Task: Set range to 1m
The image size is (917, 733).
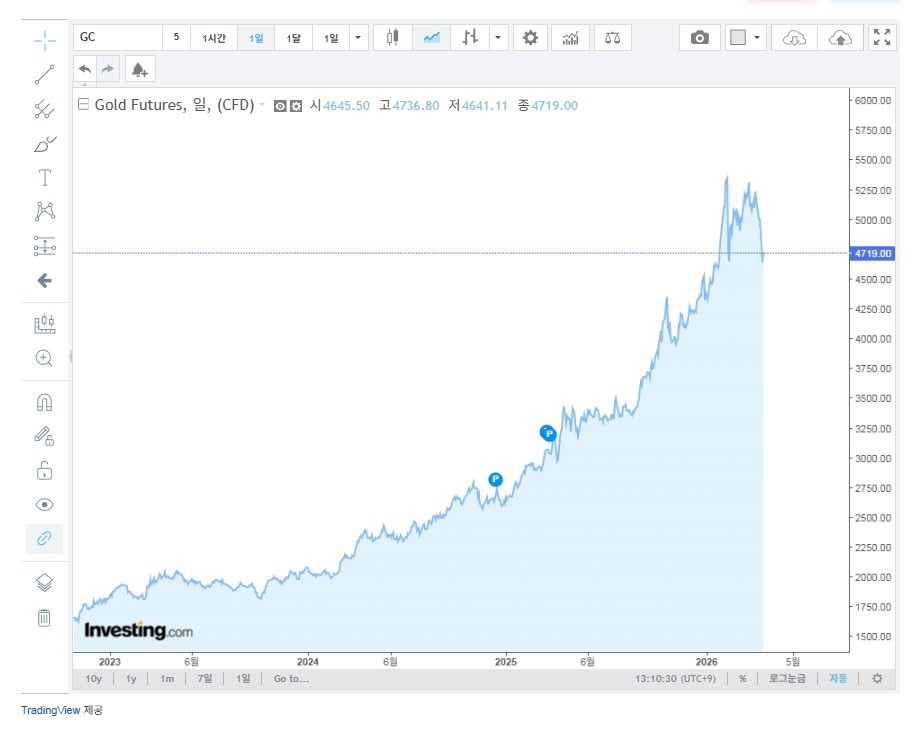Action: (x=167, y=679)
